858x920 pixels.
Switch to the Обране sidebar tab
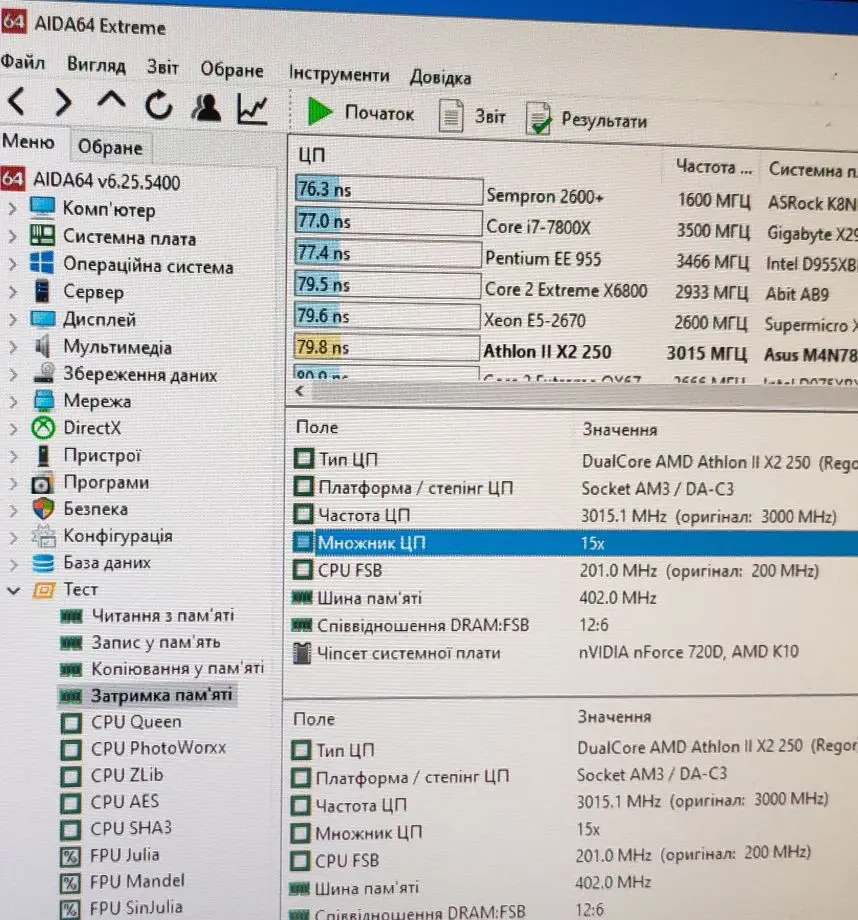[x=110, y=147]
